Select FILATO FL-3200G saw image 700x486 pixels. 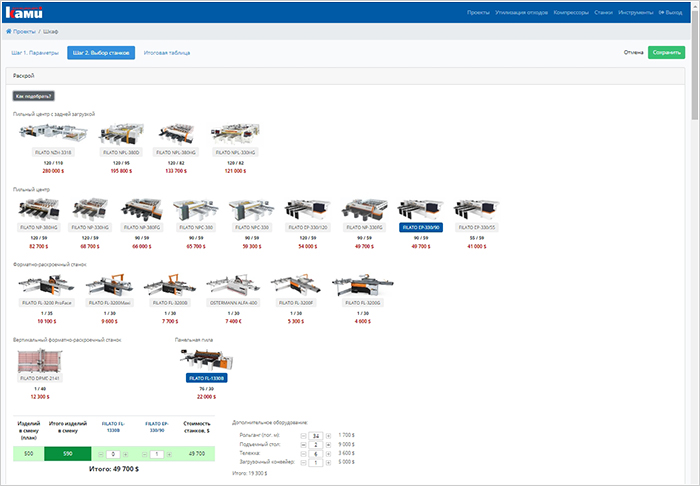tap(362, 285)
